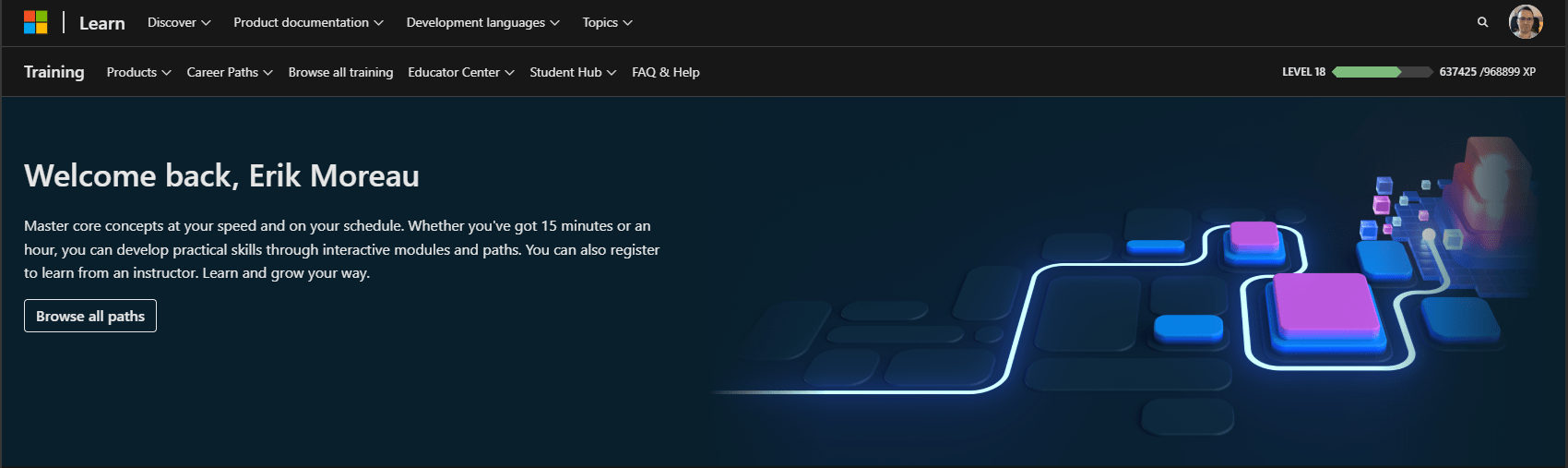Open the user profile avatar
This screenshot has width=1568, height=468.
[x=1526, y=22]
